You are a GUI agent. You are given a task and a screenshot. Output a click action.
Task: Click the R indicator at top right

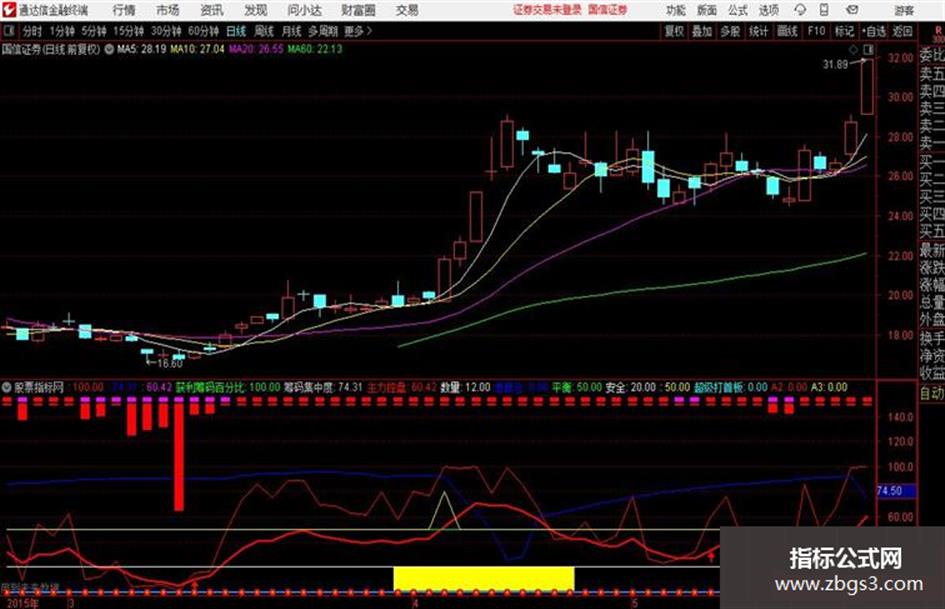tap(938, 31)
